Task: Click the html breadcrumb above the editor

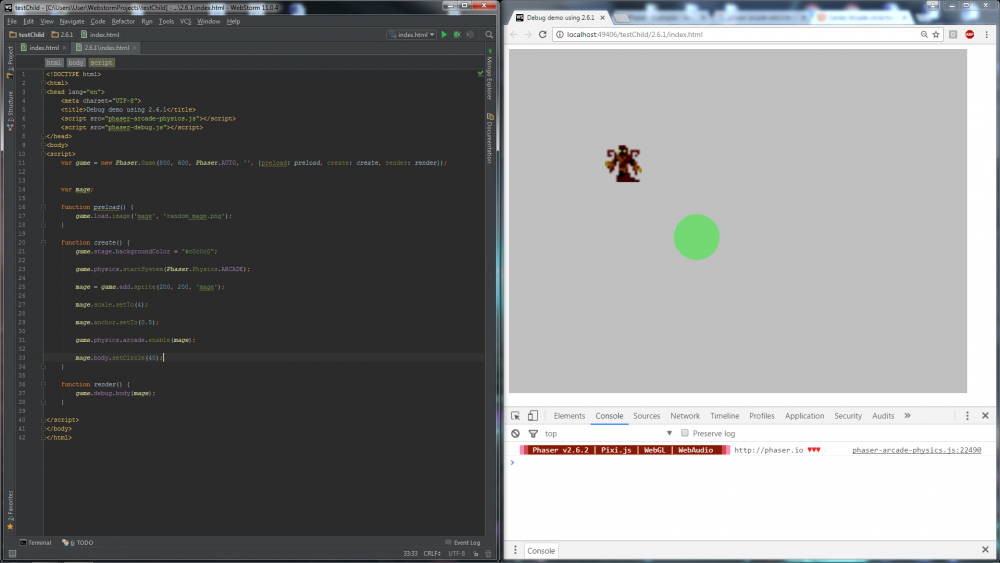Action: (54, 62)
